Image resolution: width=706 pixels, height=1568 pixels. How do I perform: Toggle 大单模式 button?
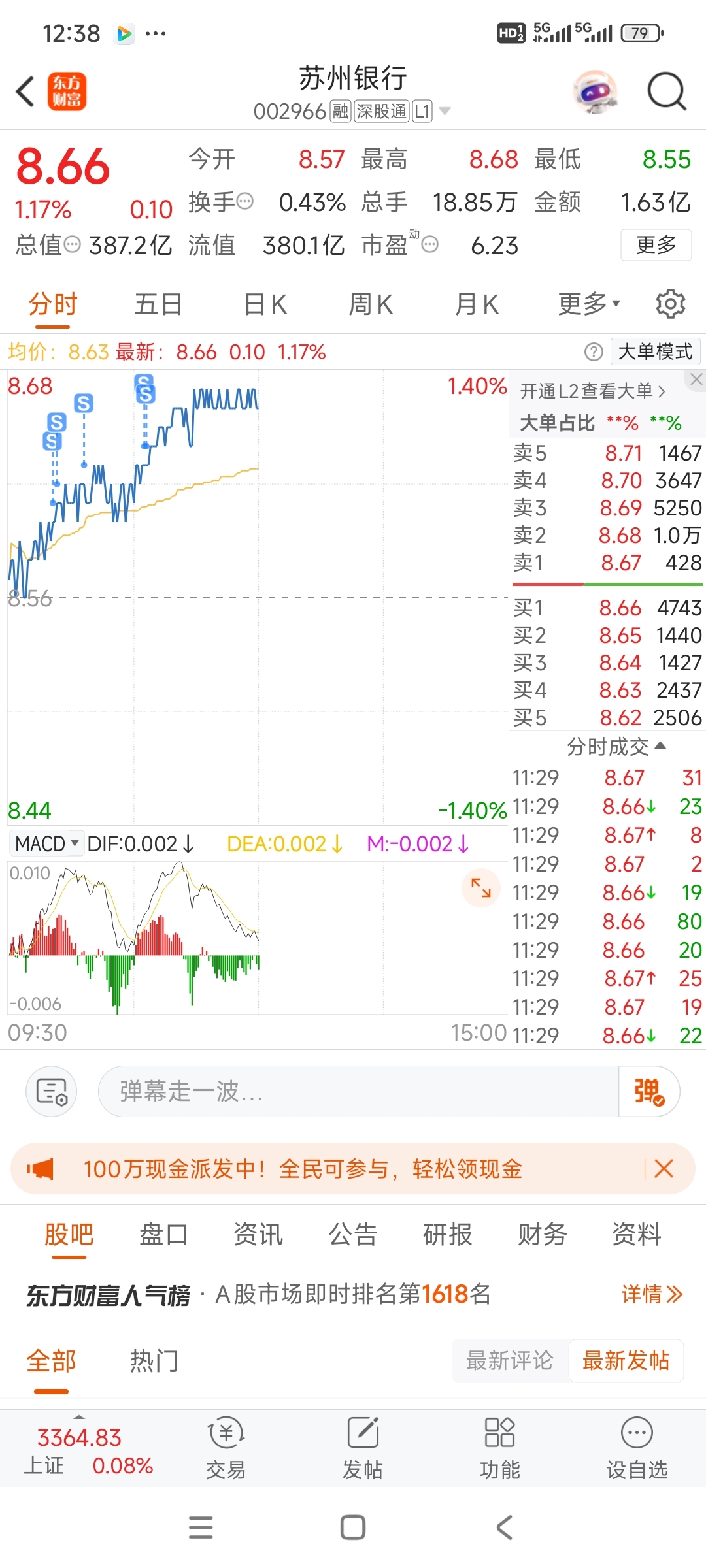[x=655, y=351]
